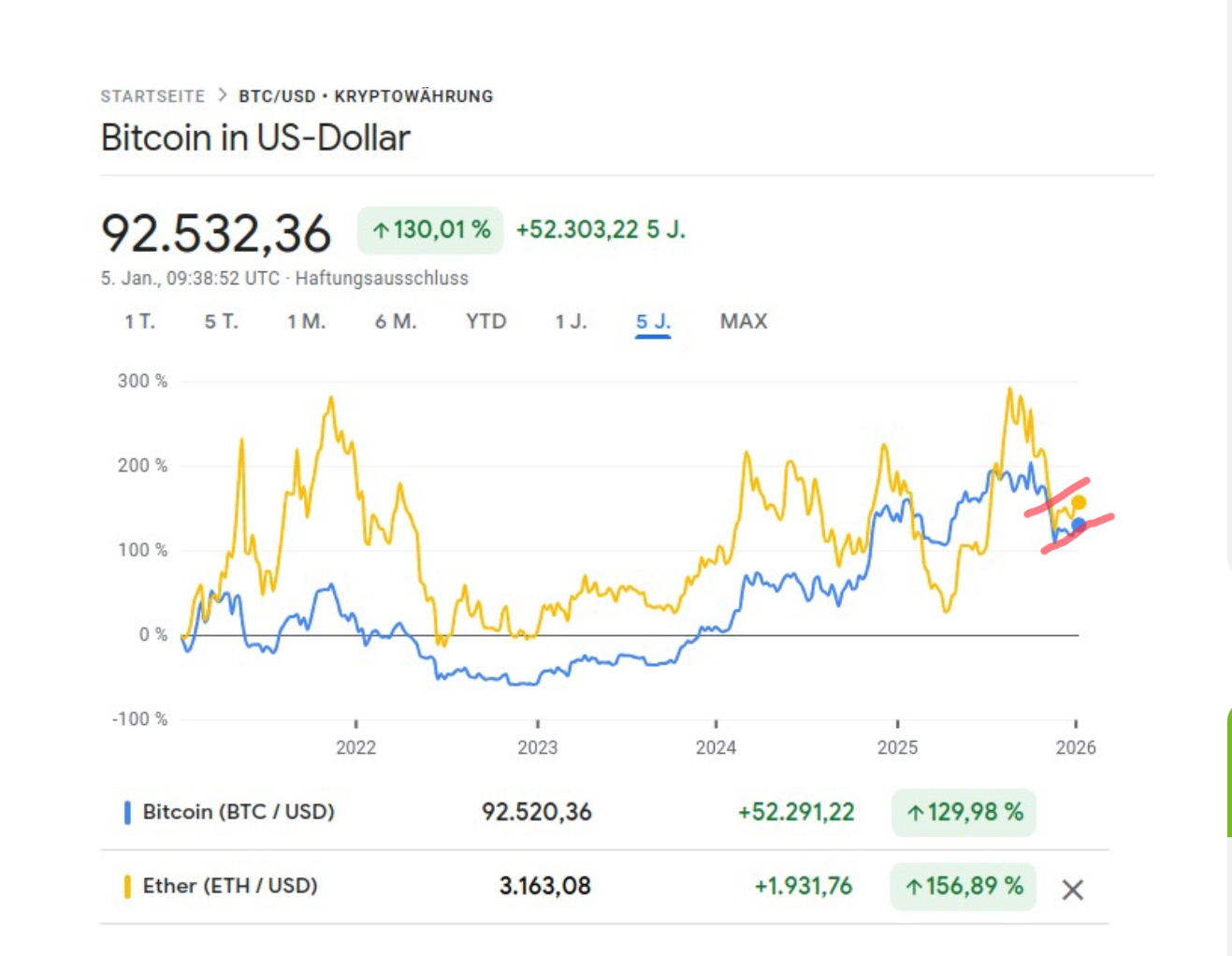
Task: Click the yellow Ether color marker
Action: tap(127, 886)
